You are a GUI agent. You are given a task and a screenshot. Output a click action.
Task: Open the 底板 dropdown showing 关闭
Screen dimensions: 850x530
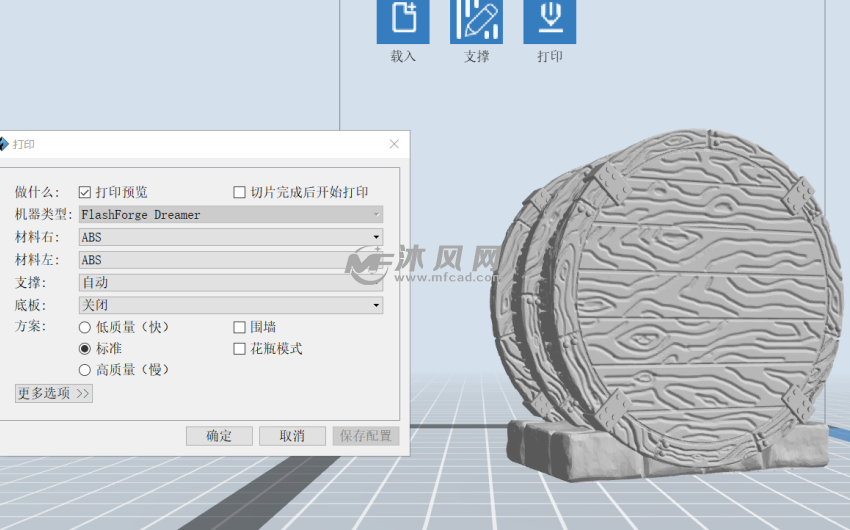point(230,305)
